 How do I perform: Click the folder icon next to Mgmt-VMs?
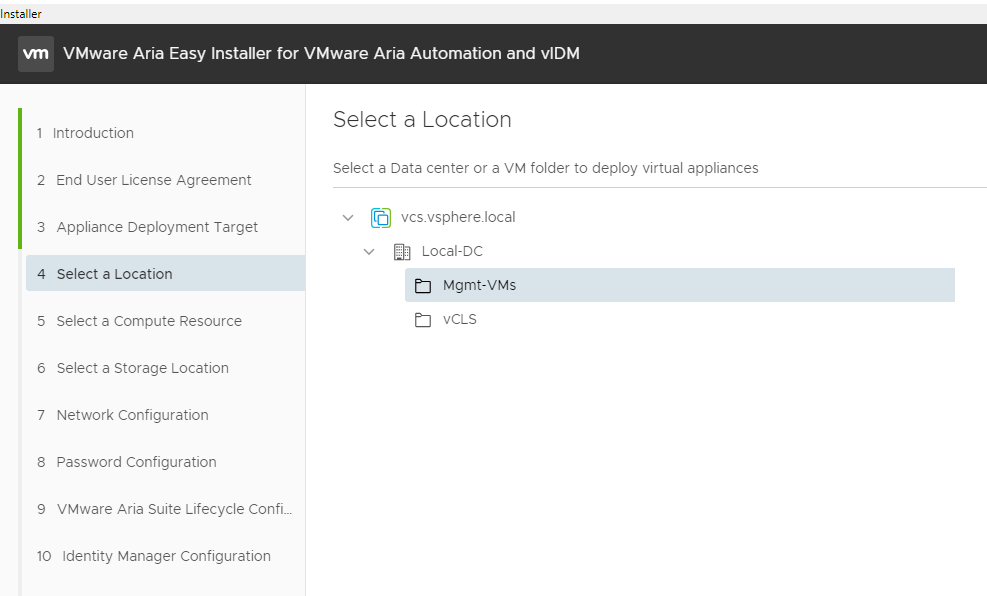click(423, 286)
